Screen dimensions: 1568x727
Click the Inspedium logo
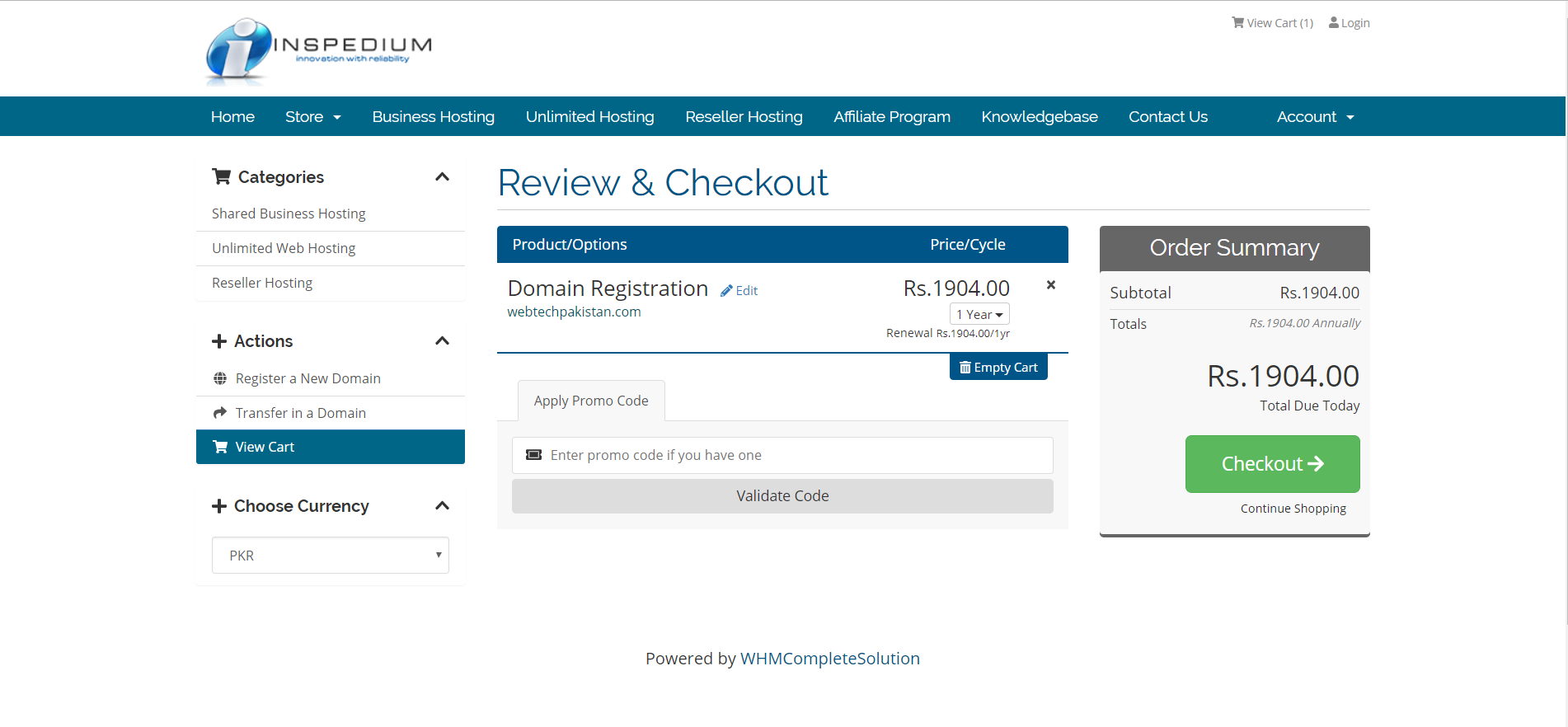point(318,51)
